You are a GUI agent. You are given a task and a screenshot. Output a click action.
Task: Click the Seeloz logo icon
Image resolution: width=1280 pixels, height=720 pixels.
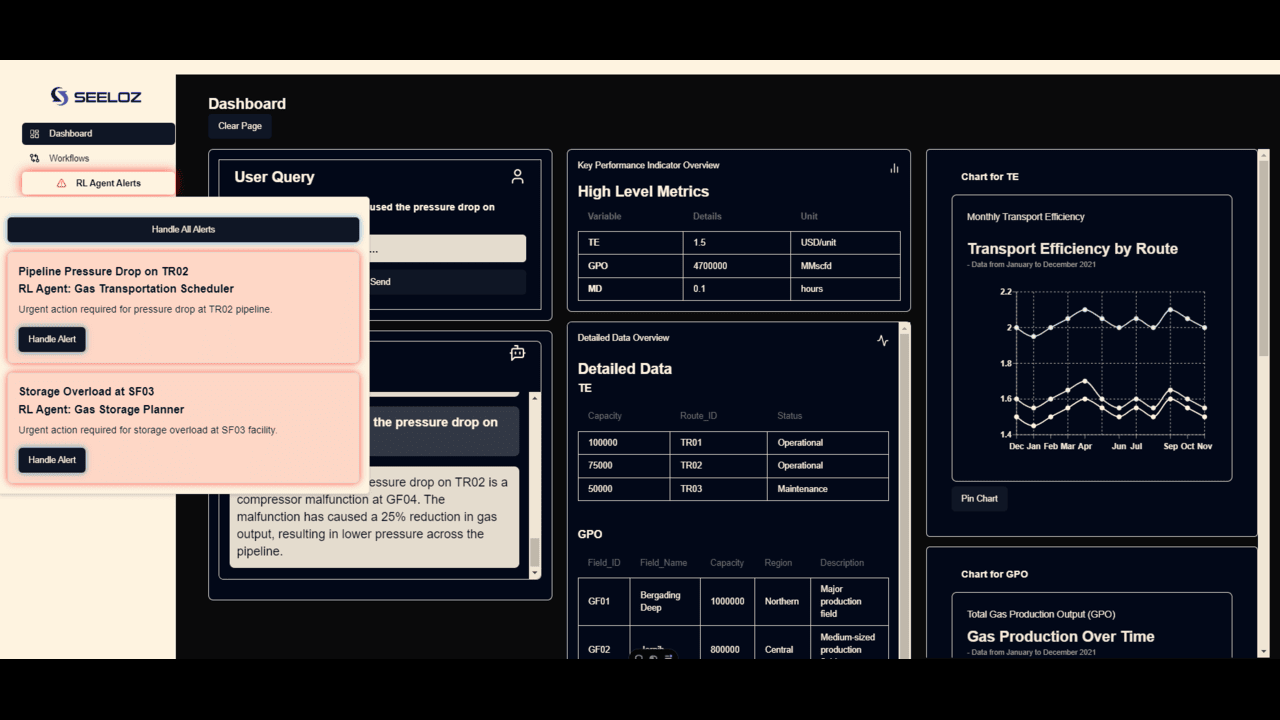point(60,96)
